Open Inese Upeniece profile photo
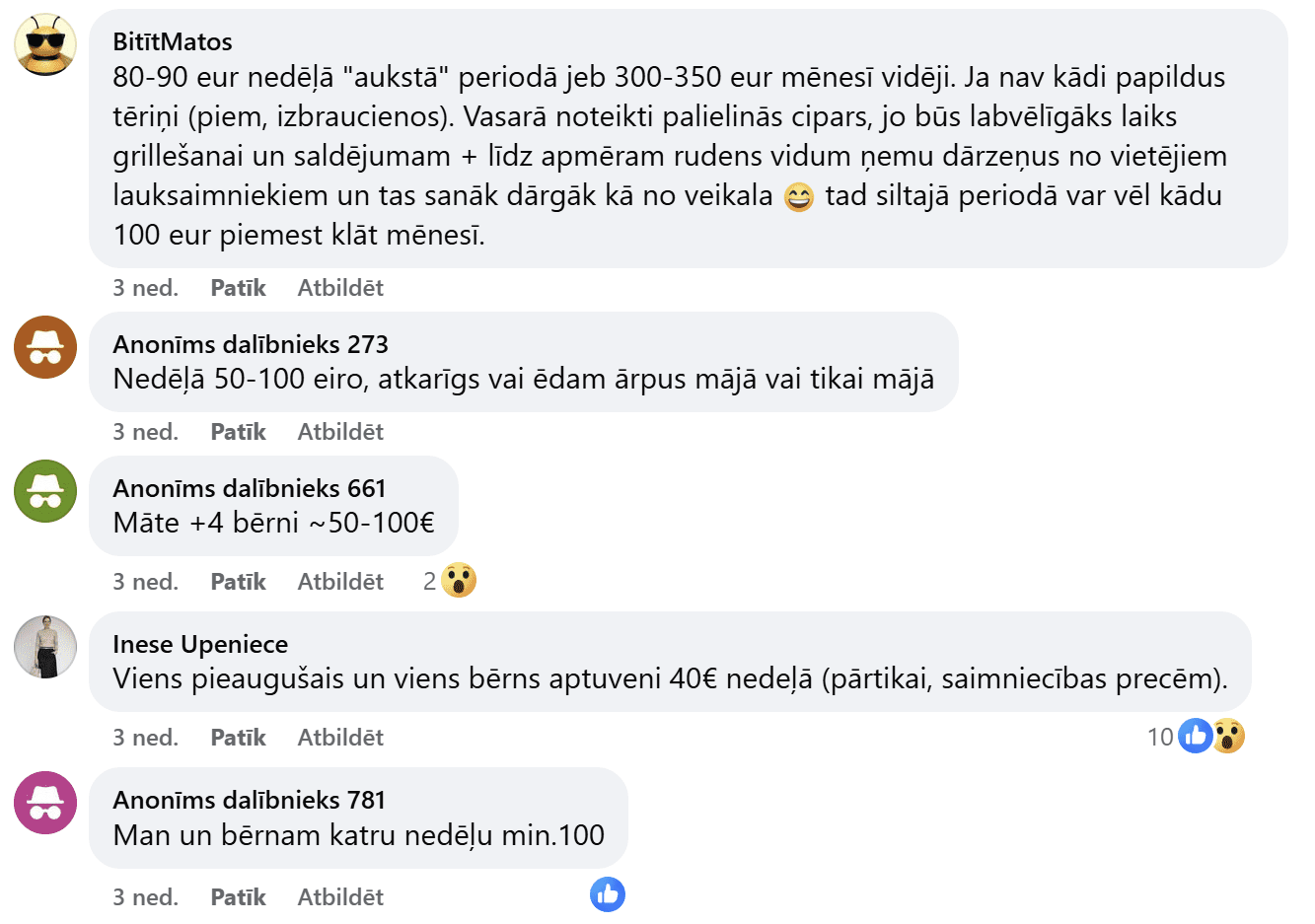 45,647
